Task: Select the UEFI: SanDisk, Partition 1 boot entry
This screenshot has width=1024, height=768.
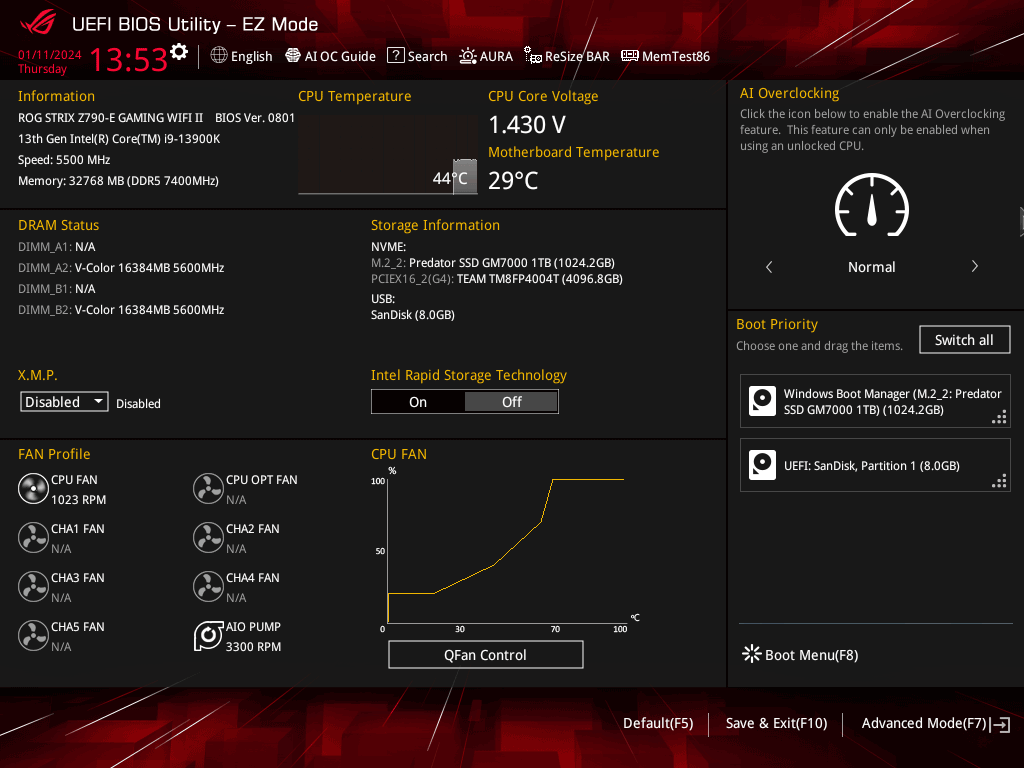Action: (x=875, y=465)
